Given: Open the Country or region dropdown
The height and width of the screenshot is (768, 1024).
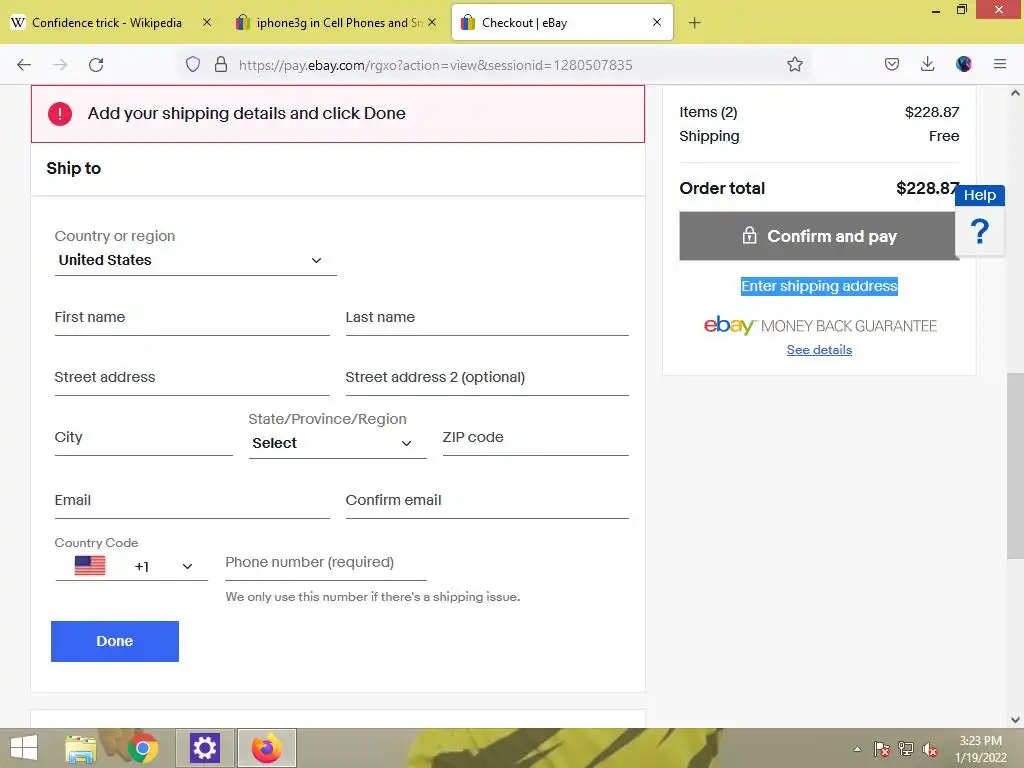Looking at the screenshot, I should tap(195, 260).
